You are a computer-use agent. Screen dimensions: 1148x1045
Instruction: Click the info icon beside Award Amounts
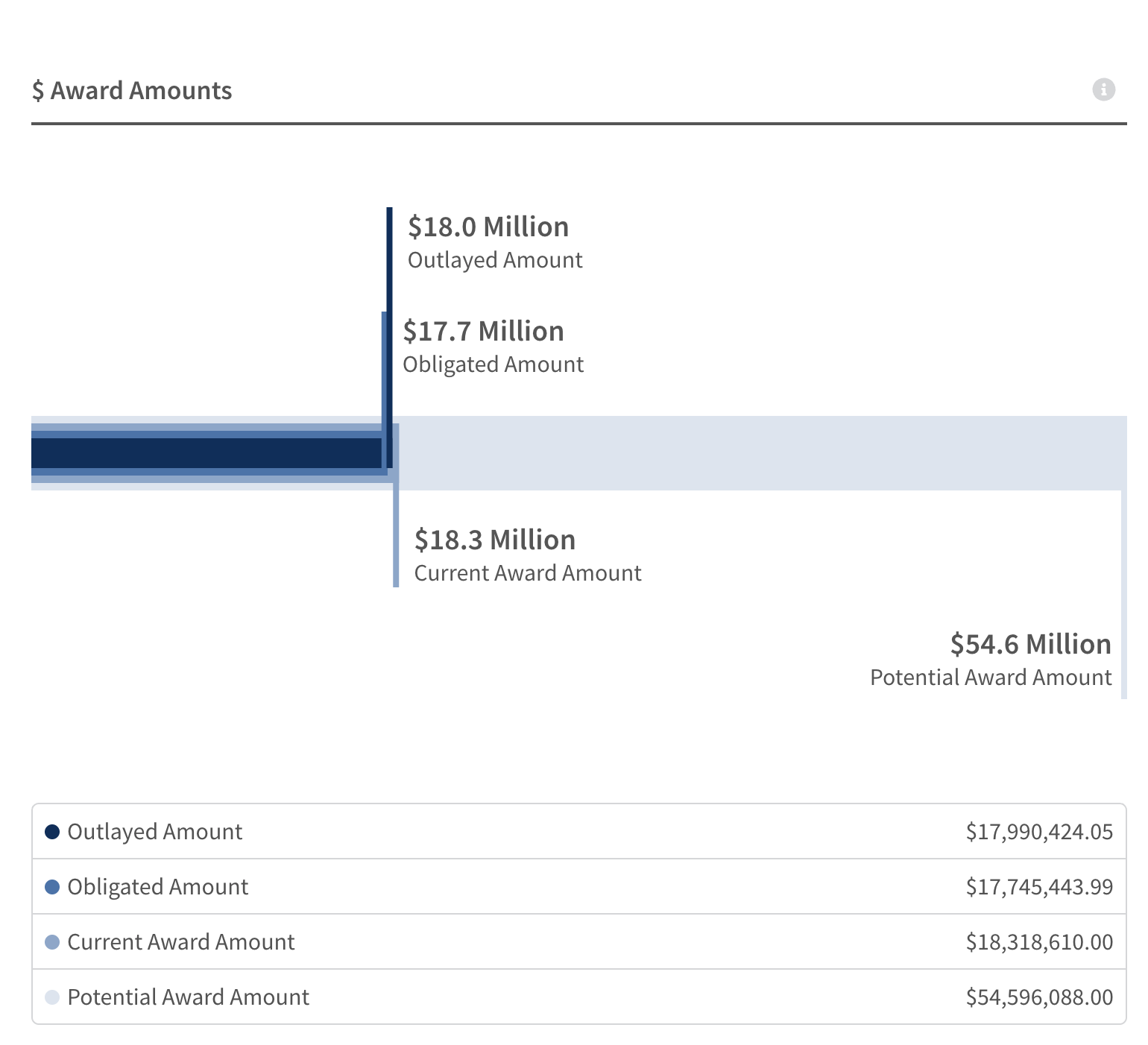point(1103,89)
